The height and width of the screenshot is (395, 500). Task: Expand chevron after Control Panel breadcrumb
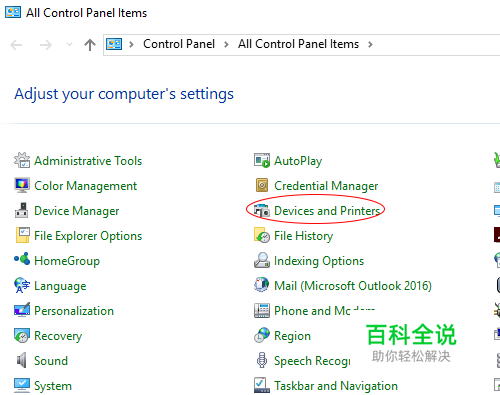[x=226, y=44]
